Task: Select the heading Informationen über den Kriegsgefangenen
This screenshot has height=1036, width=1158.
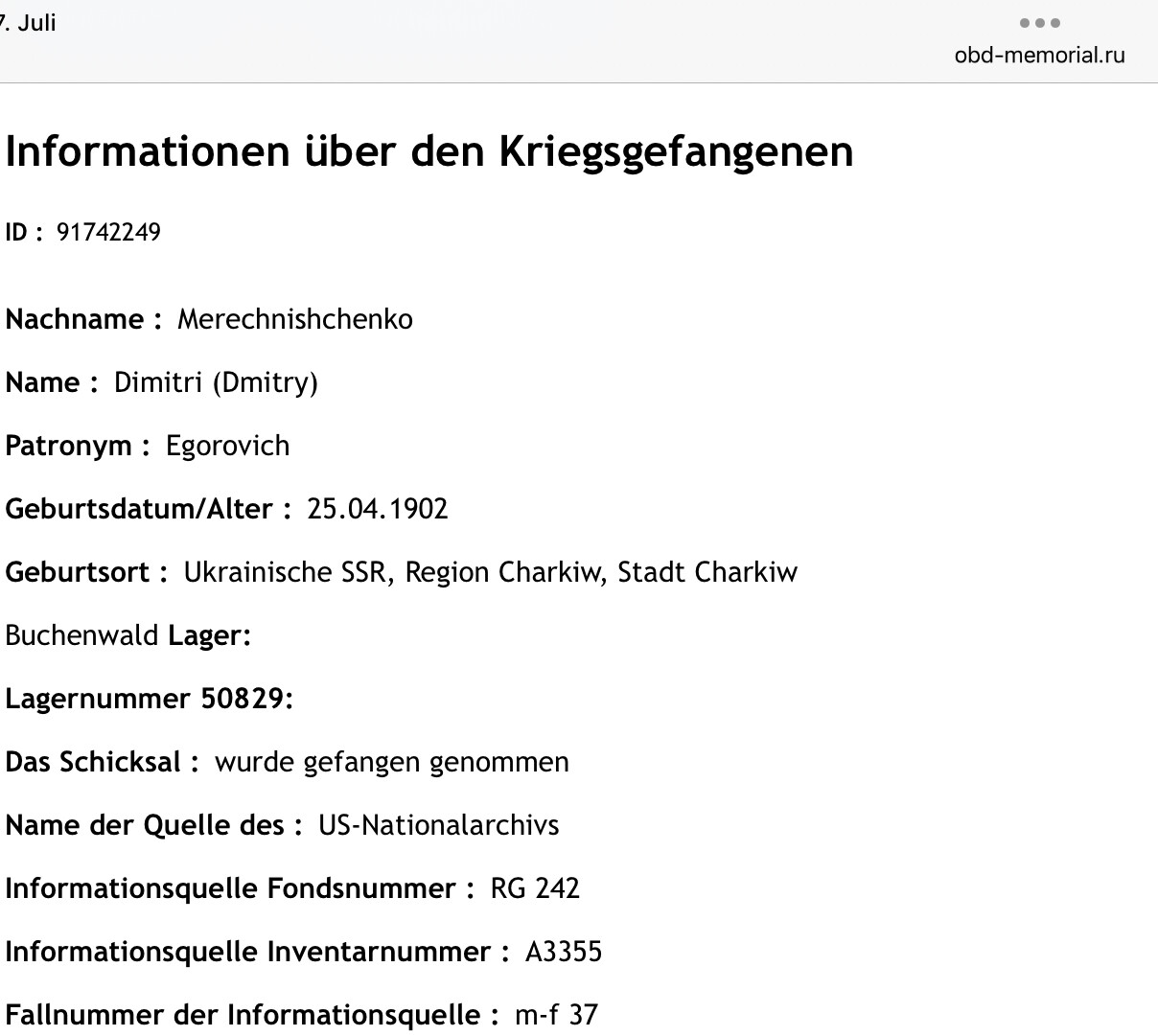Action: pos(429,151)
